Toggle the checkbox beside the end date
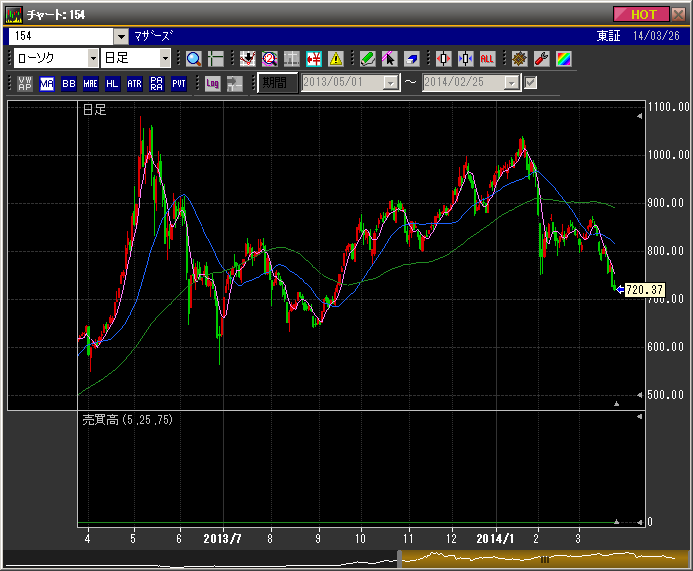The width and height of the screenshot is (693, 571). point(531,83)
